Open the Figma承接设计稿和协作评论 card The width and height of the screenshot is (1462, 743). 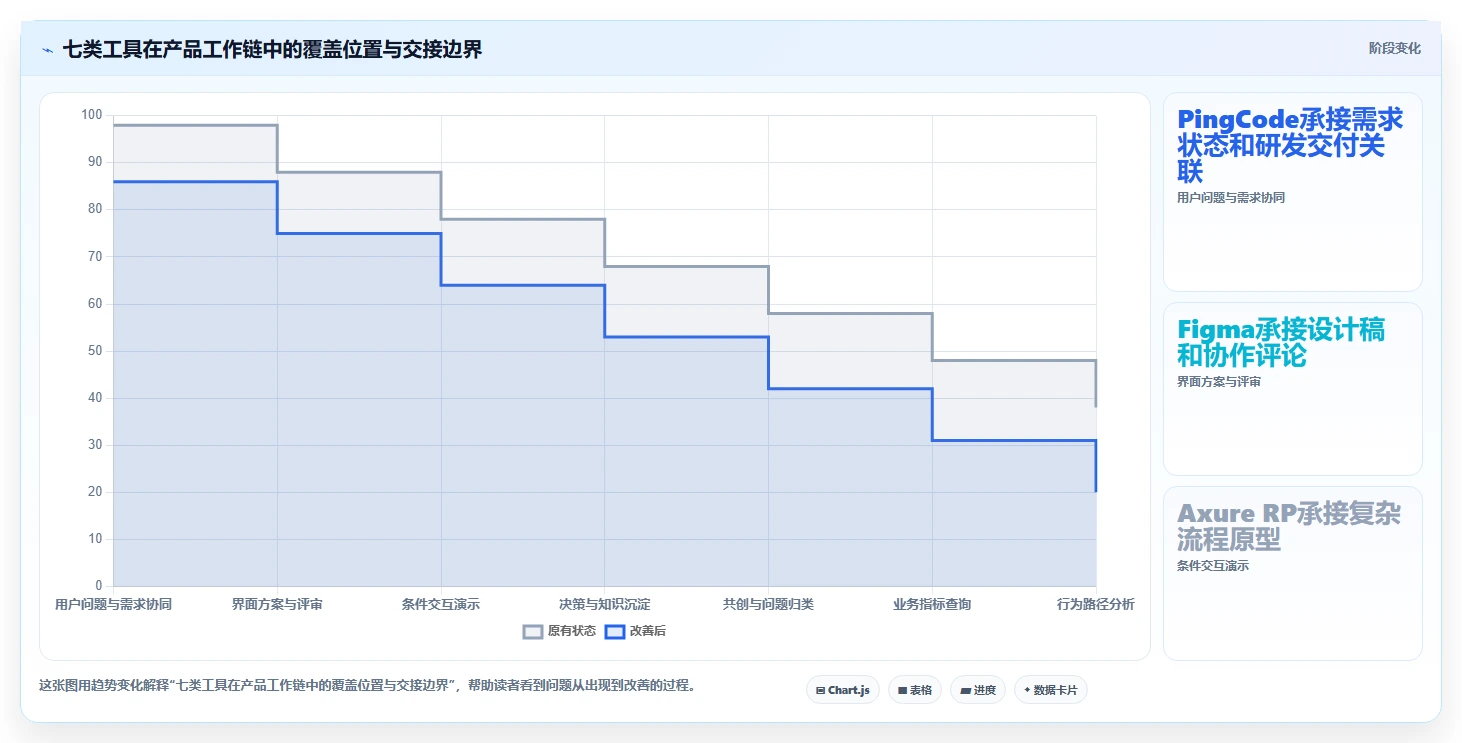1293,389
